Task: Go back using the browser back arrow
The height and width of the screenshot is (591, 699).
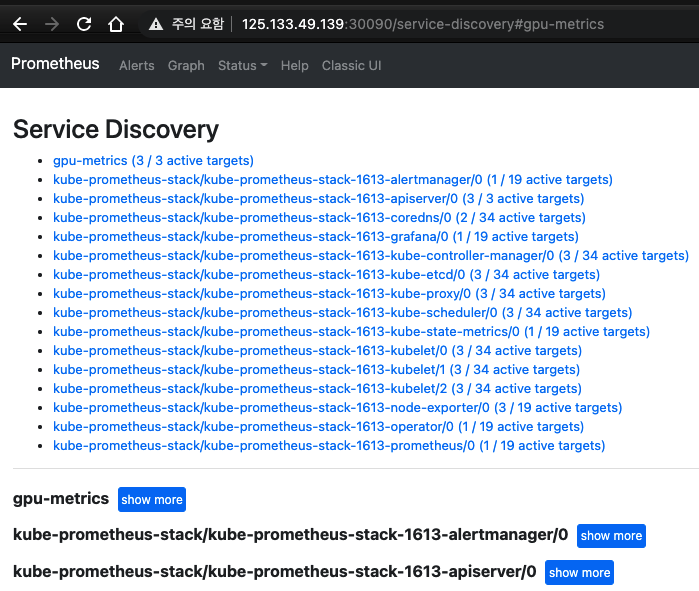Action: 20,24
